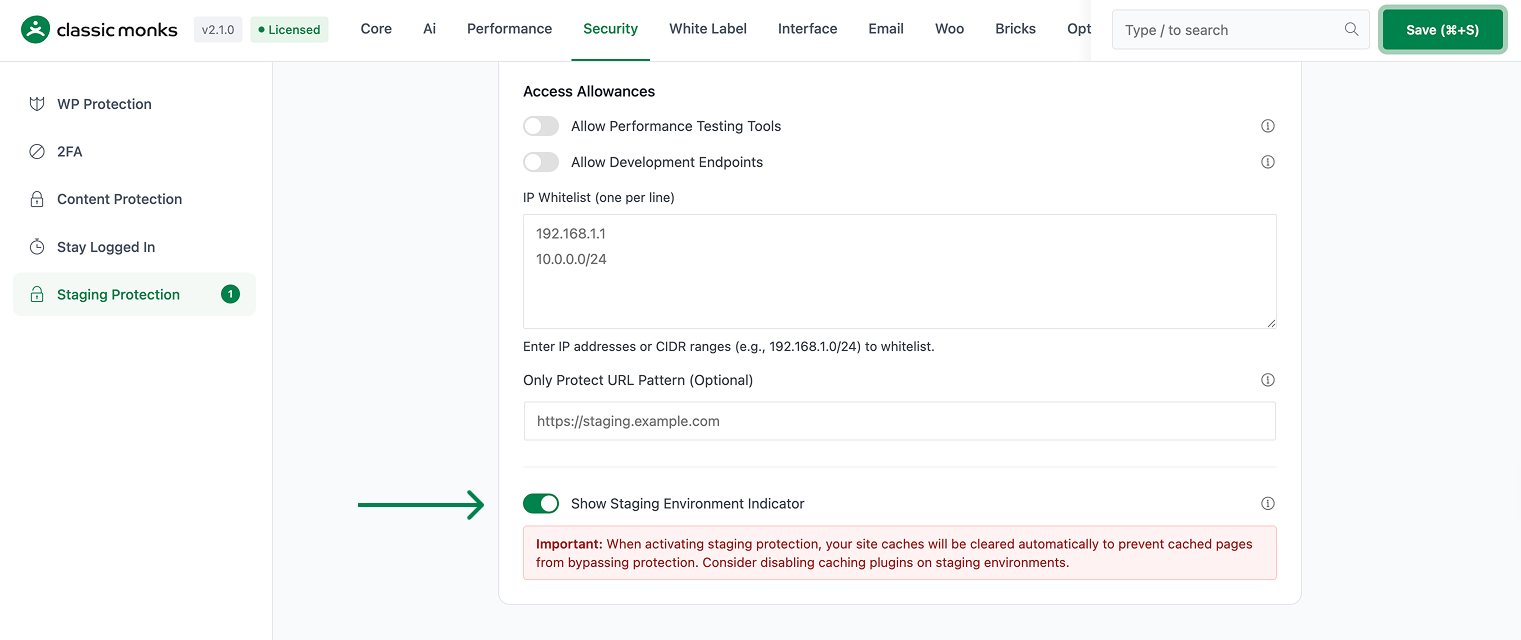Click the 2FA sidebar icon

click(37, 152)
